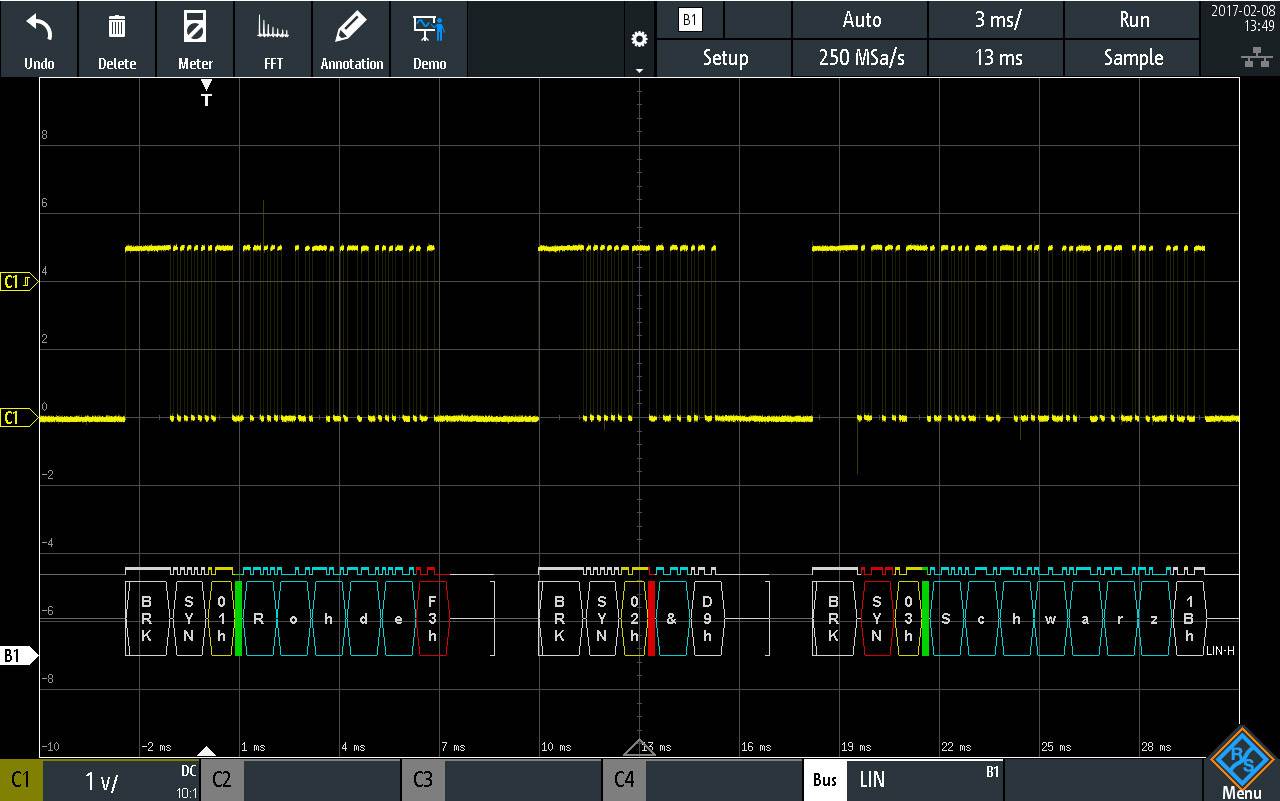Open the Sample acquisition mode selector
1280x801 pixels.
[x=1132, y=58]
